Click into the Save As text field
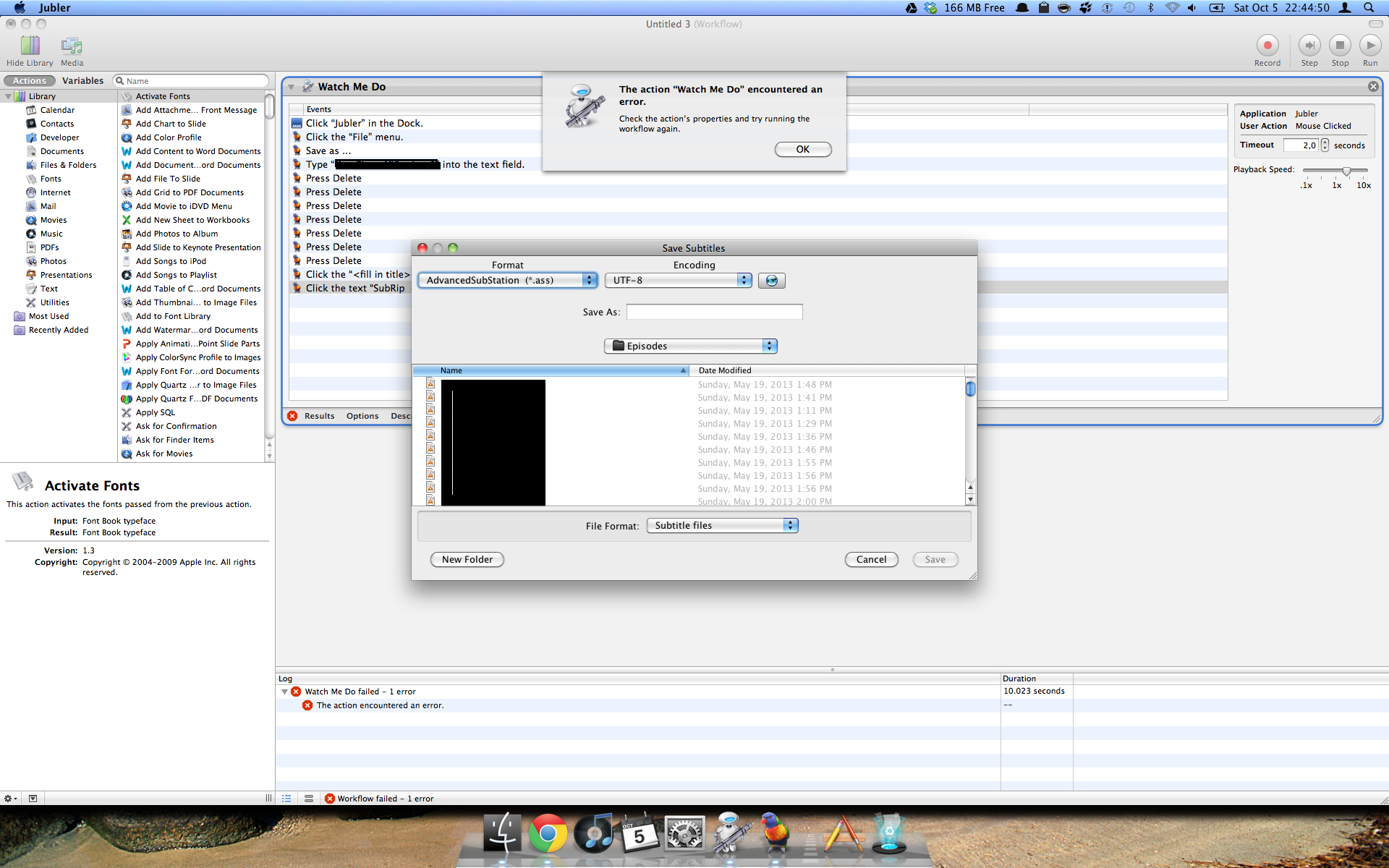Viewport: 1389px width, 868px height. point(714,312)
